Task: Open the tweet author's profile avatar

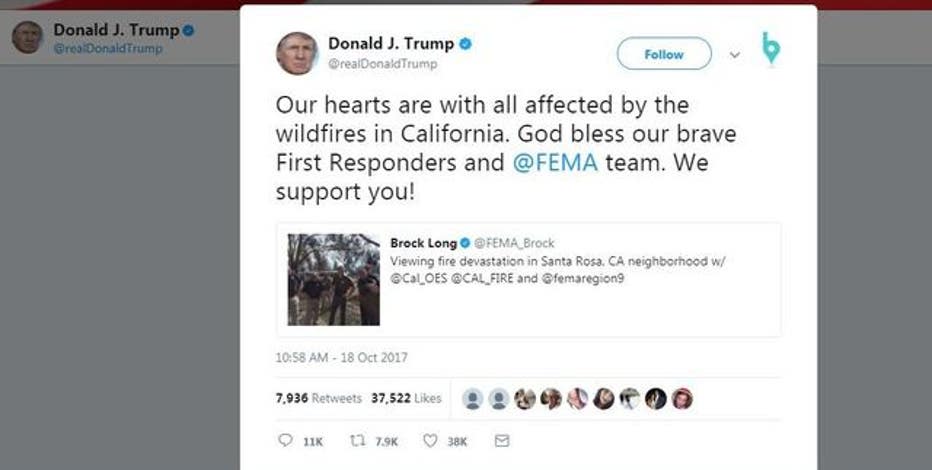Action: pyautogui.click(x=297, y=53)
